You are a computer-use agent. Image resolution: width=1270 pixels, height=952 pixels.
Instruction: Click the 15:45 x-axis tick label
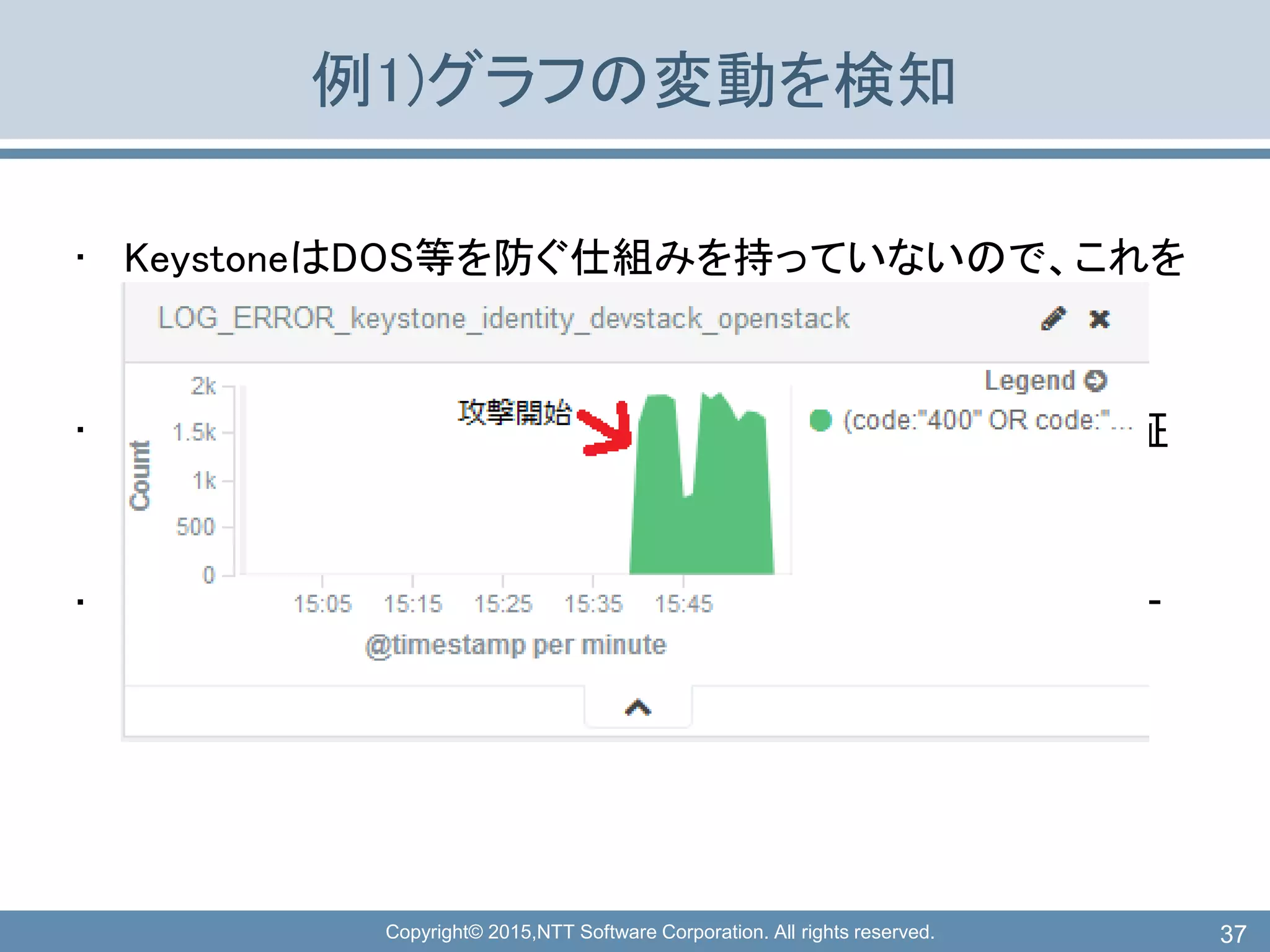coord(684,604)
